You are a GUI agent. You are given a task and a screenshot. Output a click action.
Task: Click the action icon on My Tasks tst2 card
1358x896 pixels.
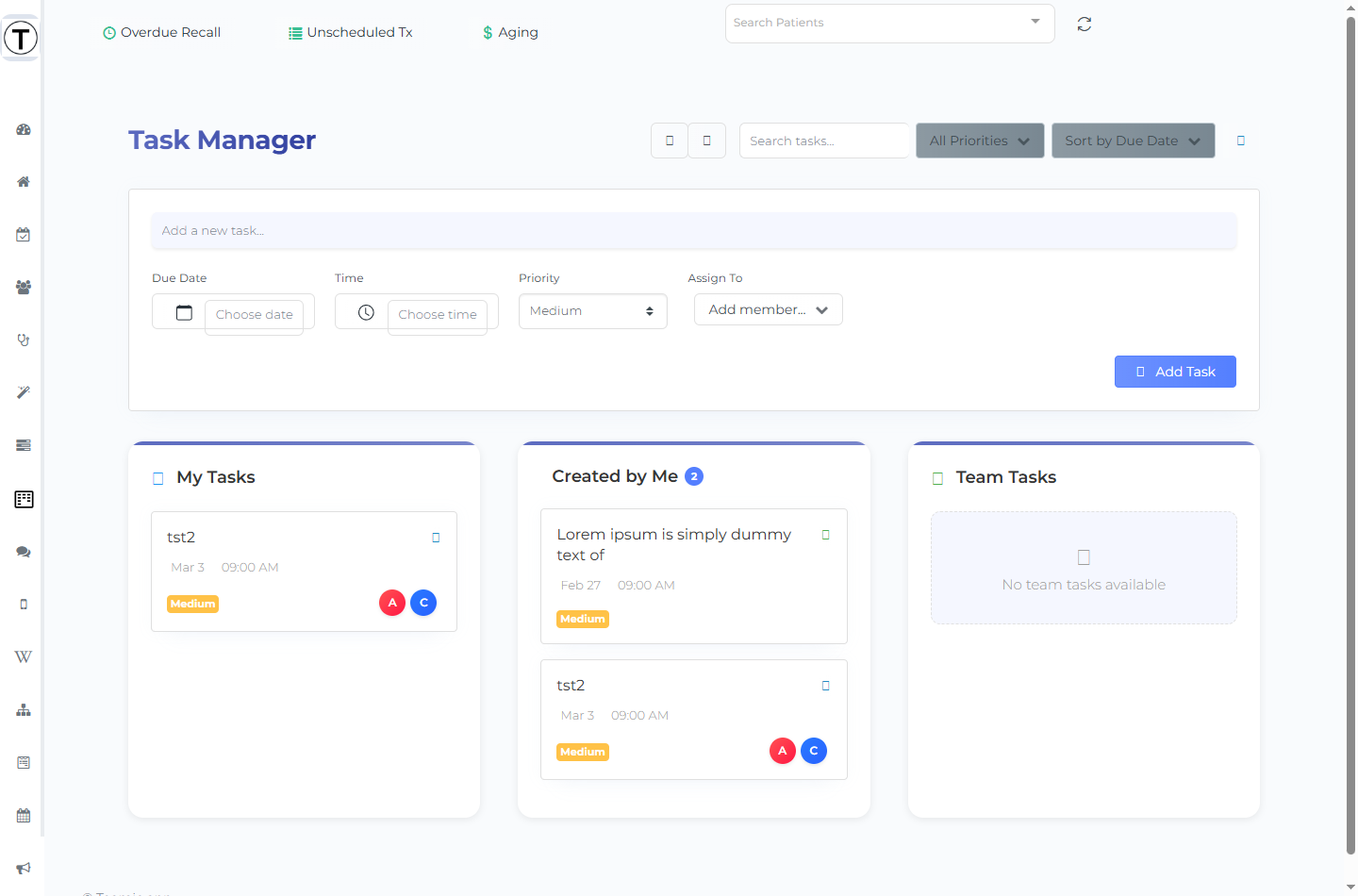[436, 538]
